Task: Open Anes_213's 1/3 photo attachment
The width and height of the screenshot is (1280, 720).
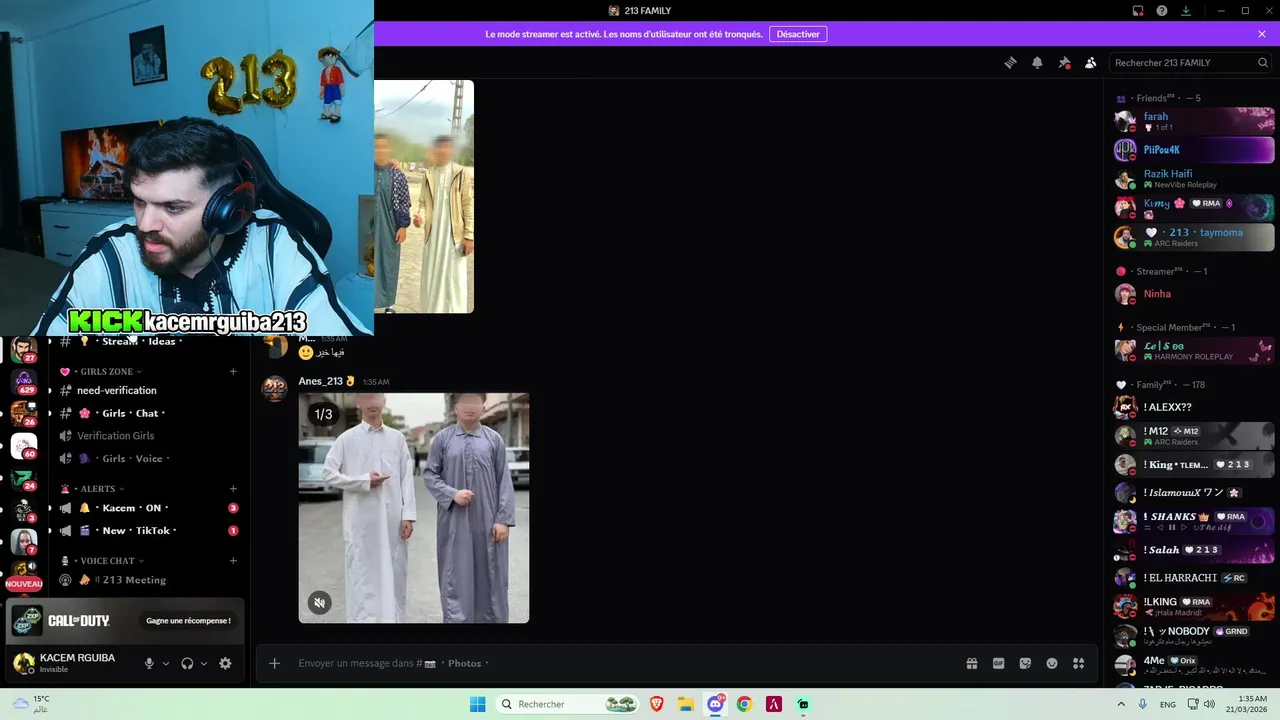Action: tap(414, 508)
